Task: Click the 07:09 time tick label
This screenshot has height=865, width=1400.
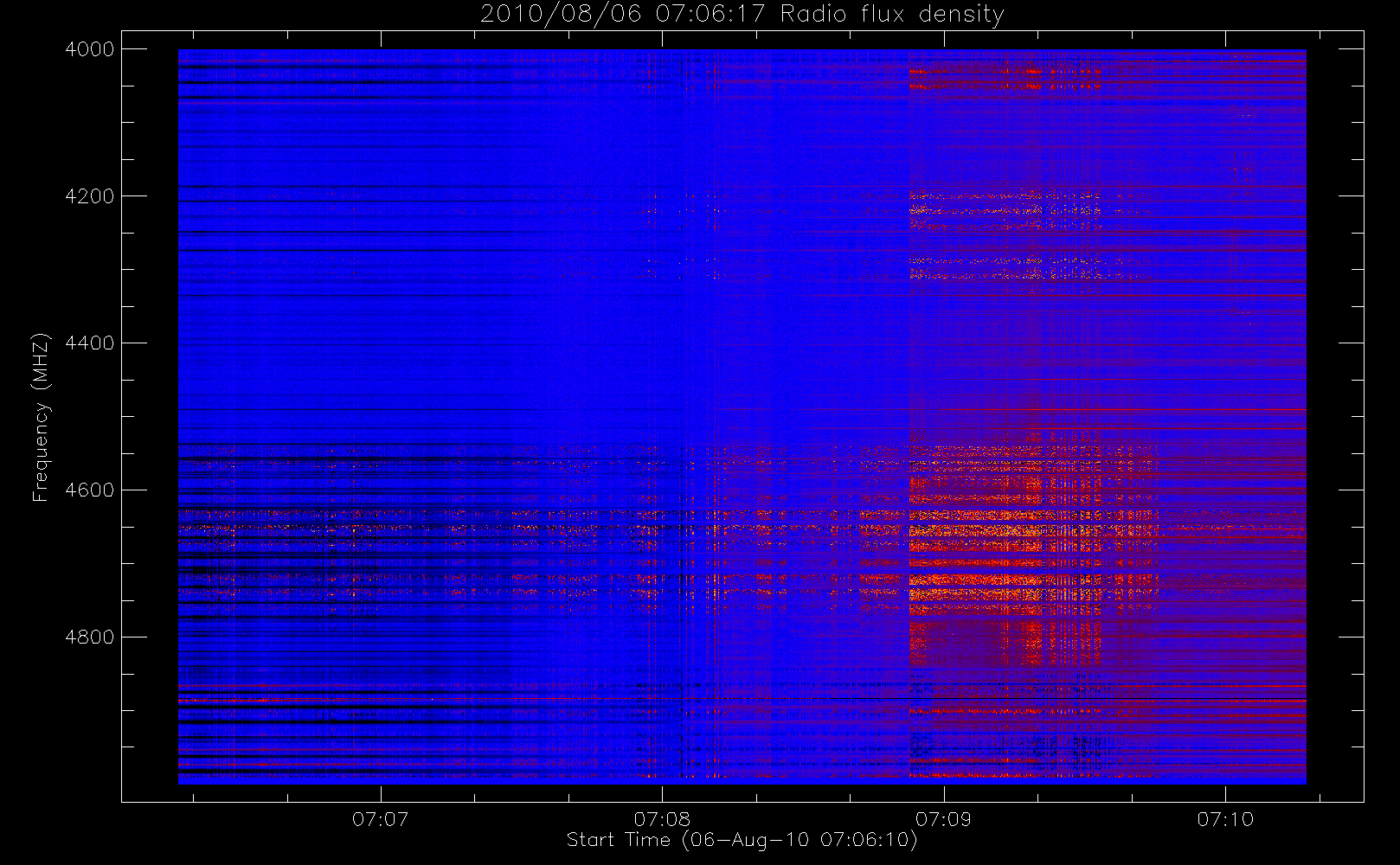Action: (x=944, y=819)
